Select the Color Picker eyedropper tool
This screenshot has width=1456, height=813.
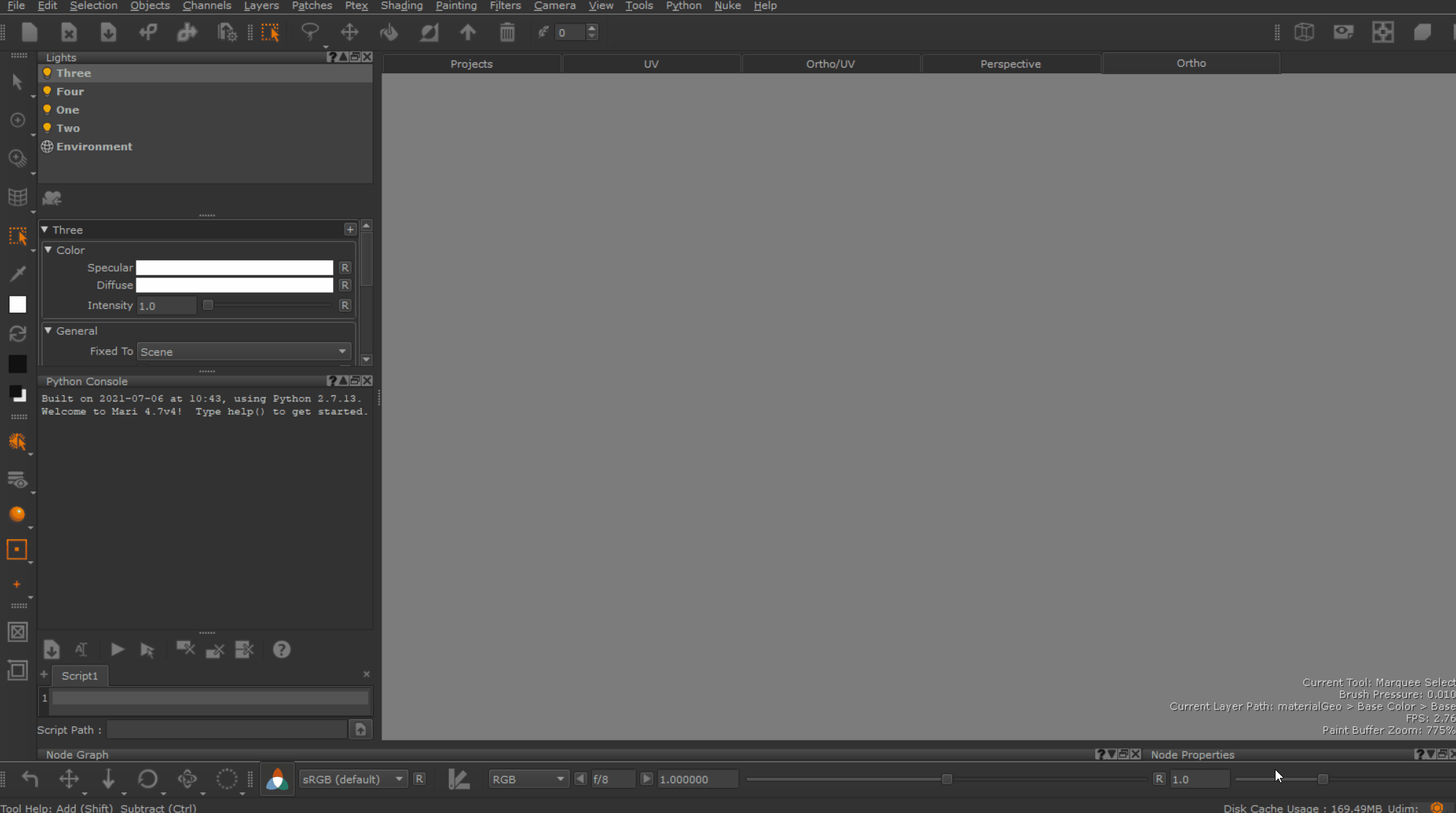click(18, 274)
